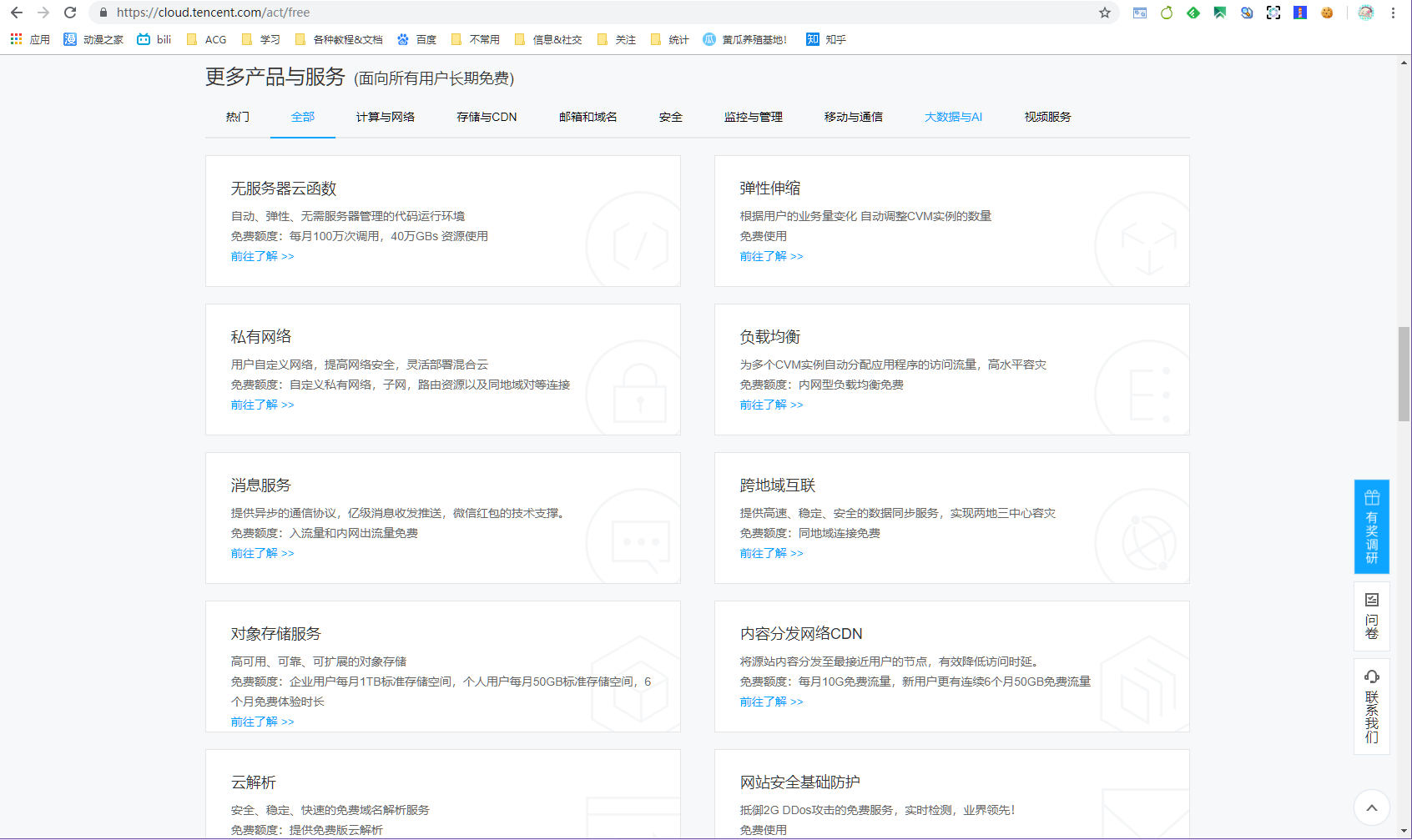This screenshot has height=840, width=1412.
Task: Switch to the 移动与通信 tab
Action: pyautogui.click(x=854, y=117)
